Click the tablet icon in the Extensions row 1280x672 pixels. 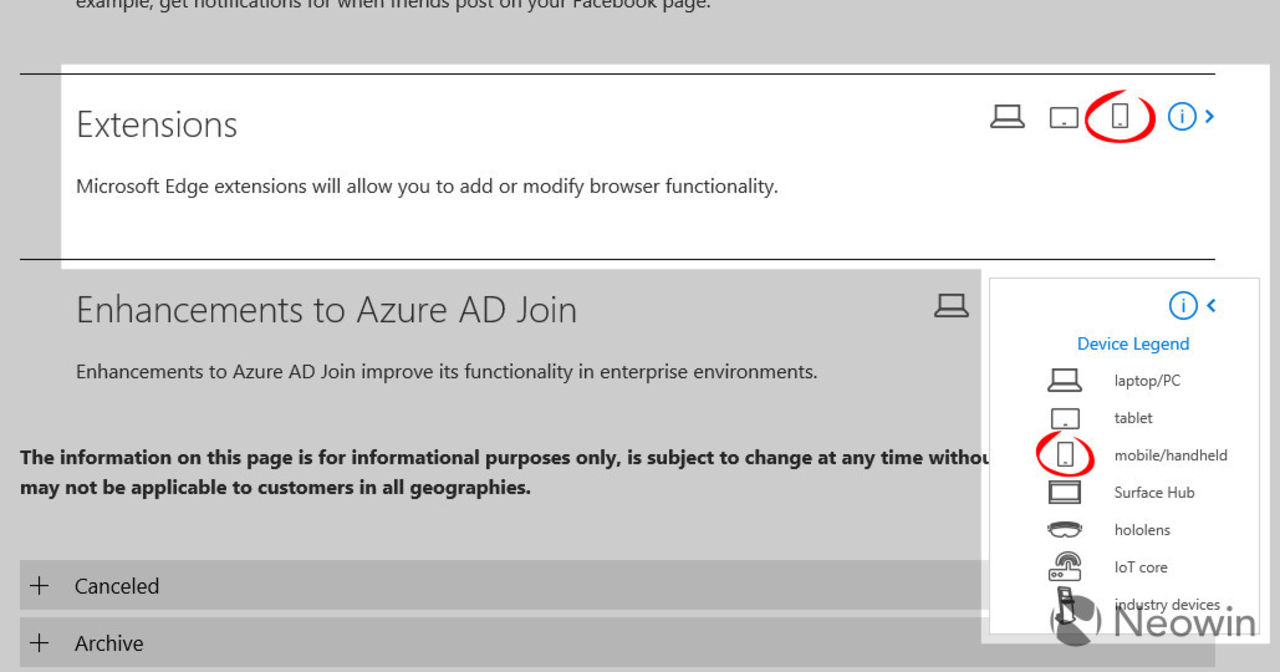(1063, 118)
